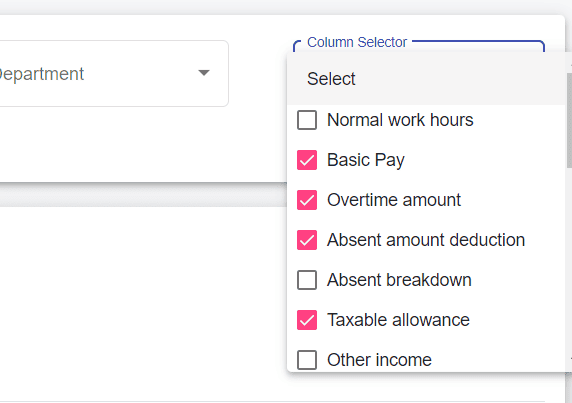Check the Absent breakdown checkbox
Screen dimensions: 572x403
click(307, 280)
